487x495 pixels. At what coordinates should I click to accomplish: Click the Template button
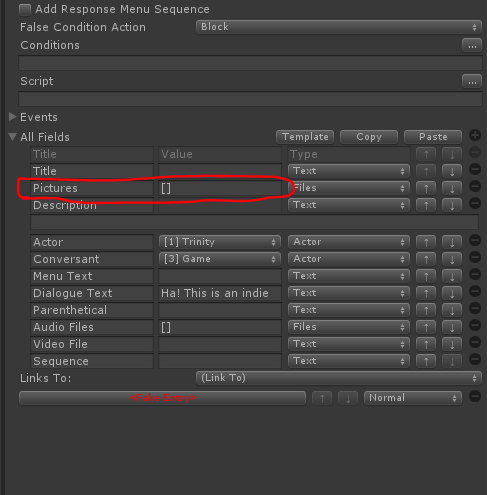click(x=305, y=137)
